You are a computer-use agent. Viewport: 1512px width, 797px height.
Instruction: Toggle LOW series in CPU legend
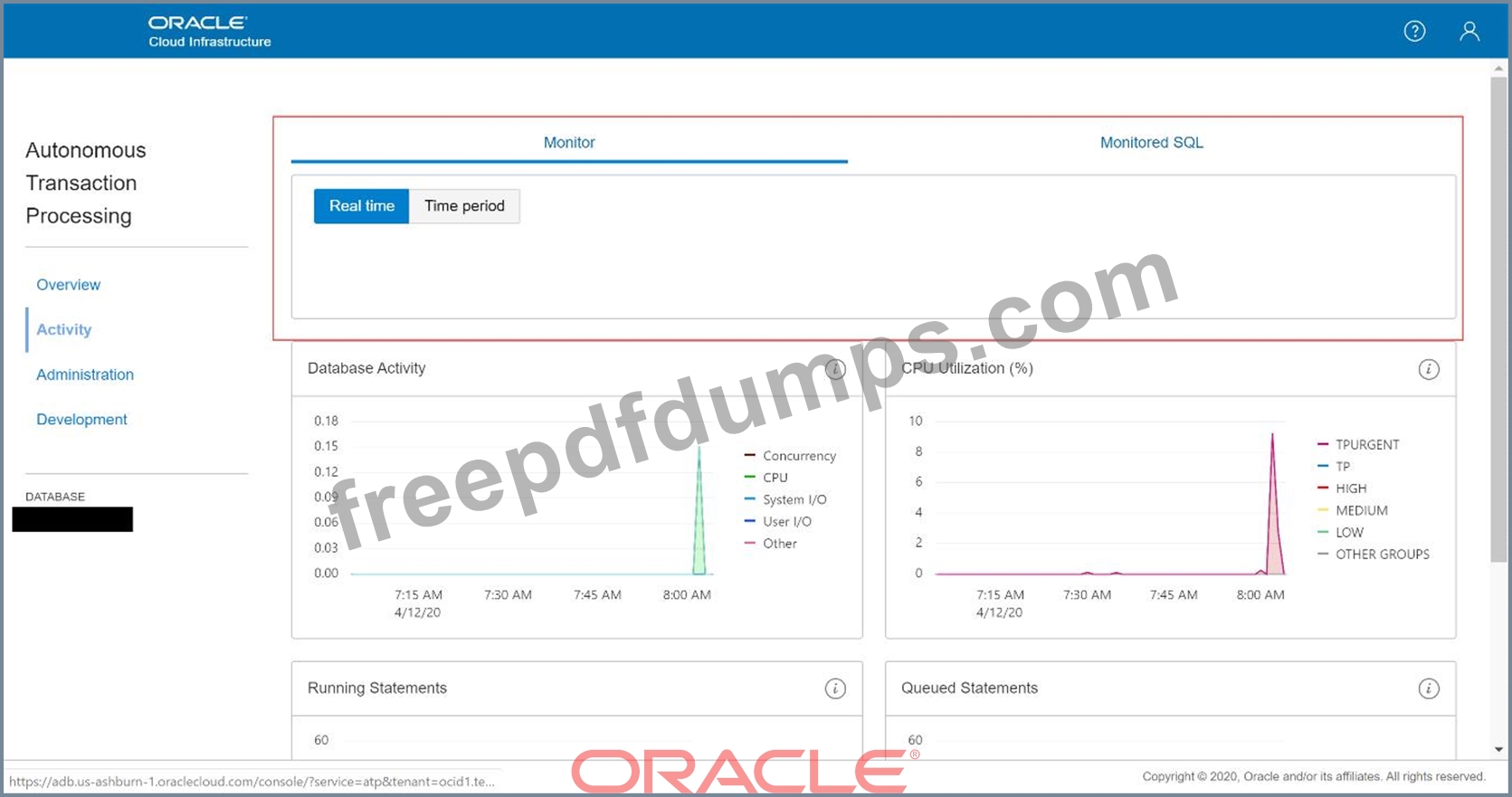tap(1340, 533)
